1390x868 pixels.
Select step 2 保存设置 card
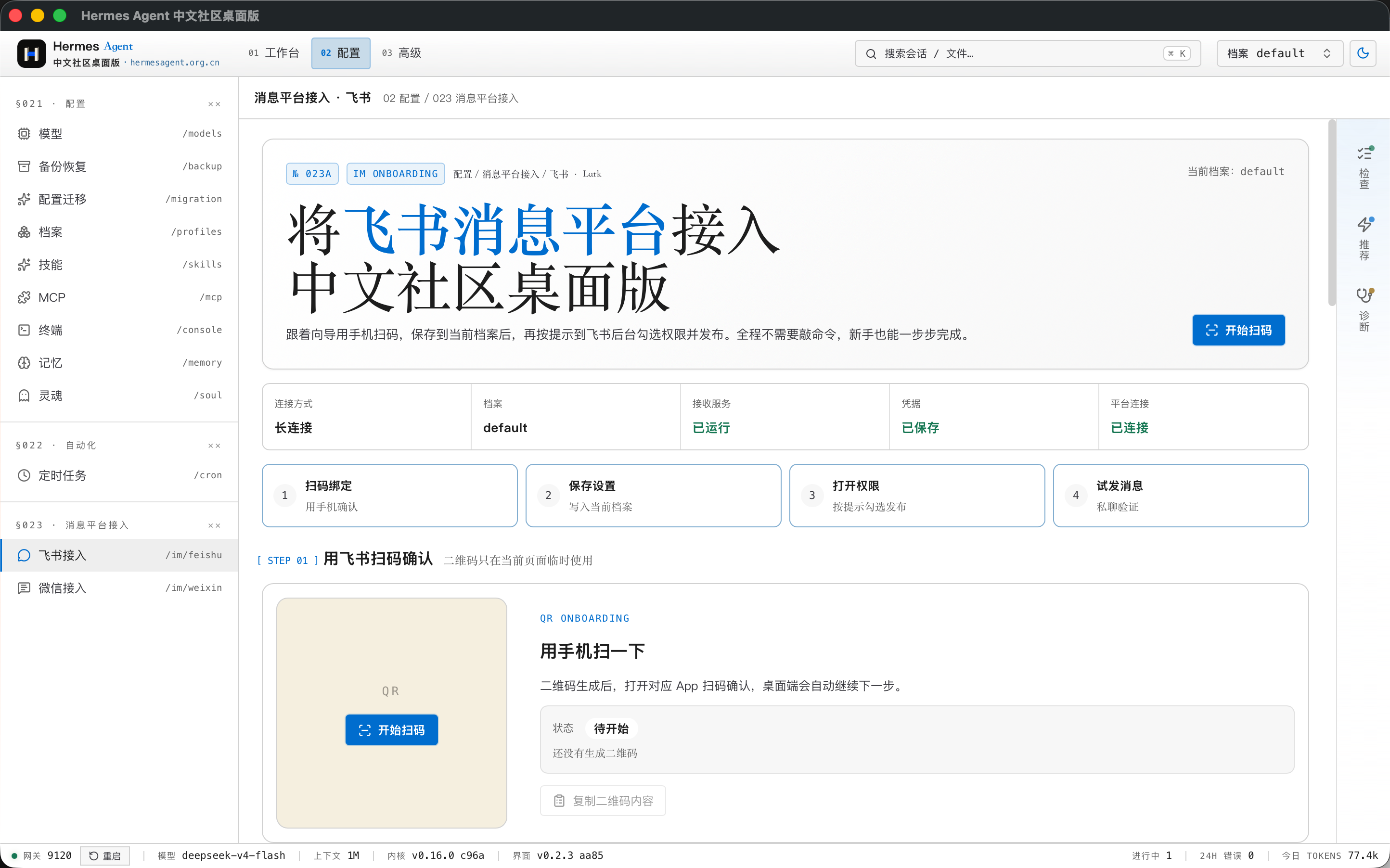[654, 496]
